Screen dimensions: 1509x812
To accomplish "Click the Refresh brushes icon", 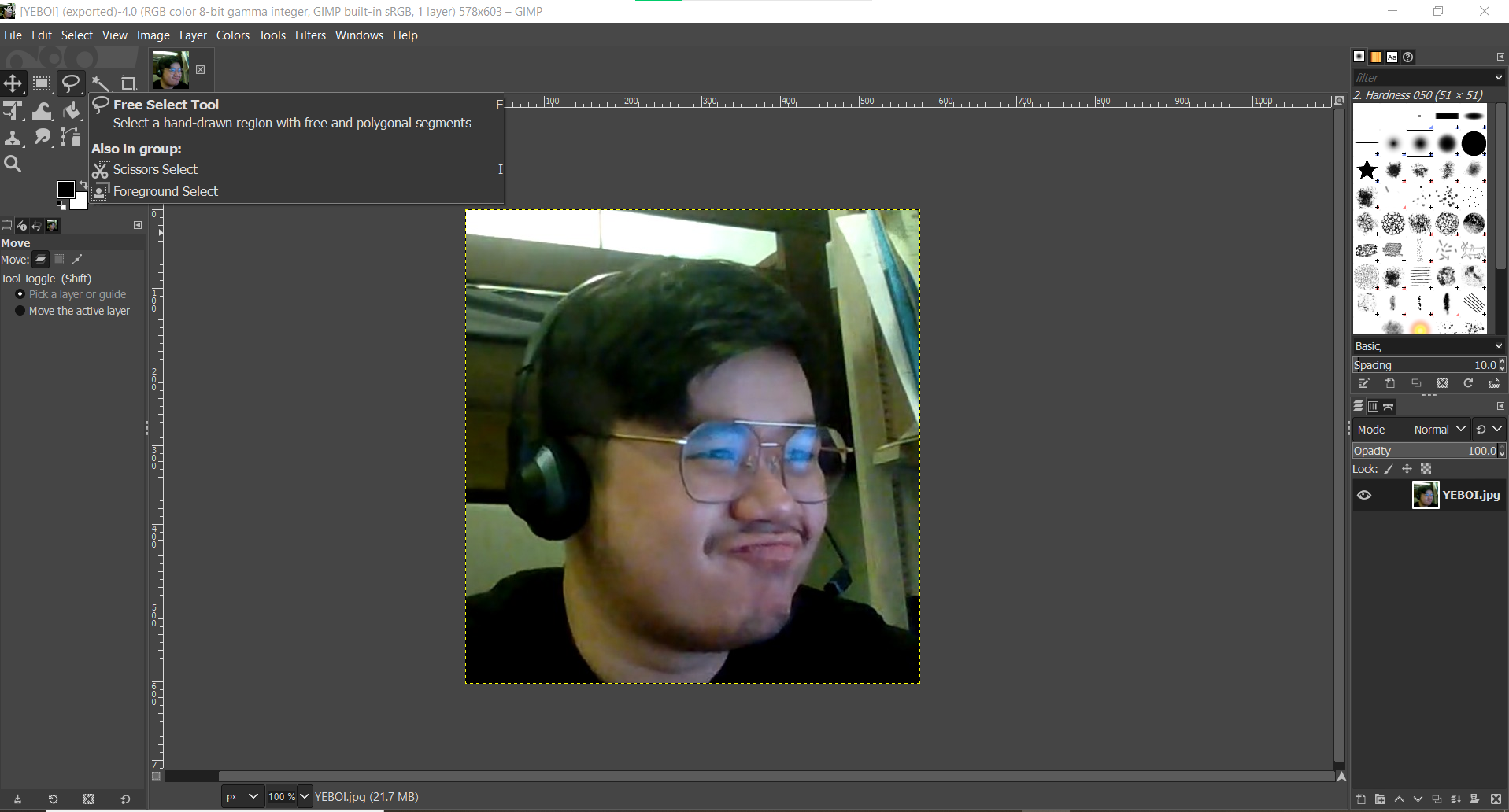I will (1468, 383).
